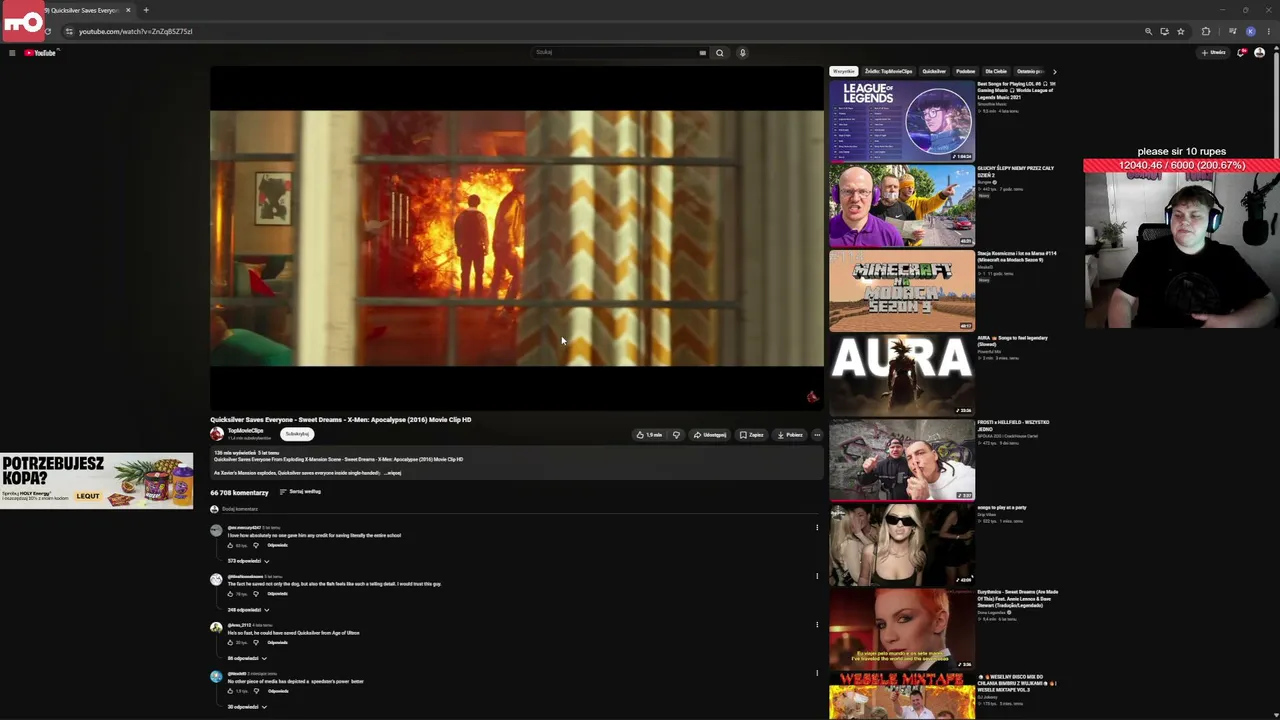Image resolution: width=1280 pixels, height=720 pixels.
Task: Close the Quicksilver Saves Everyone tab
Action: coord(128,10)
